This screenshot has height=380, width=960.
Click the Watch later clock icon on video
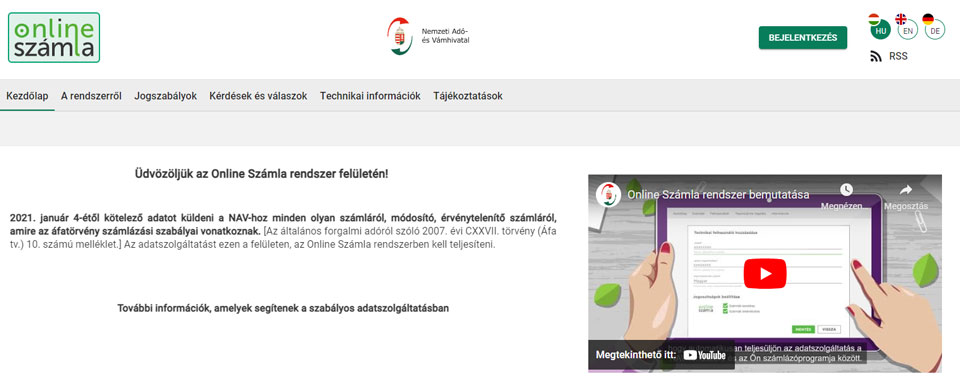(x=846, y=189)
